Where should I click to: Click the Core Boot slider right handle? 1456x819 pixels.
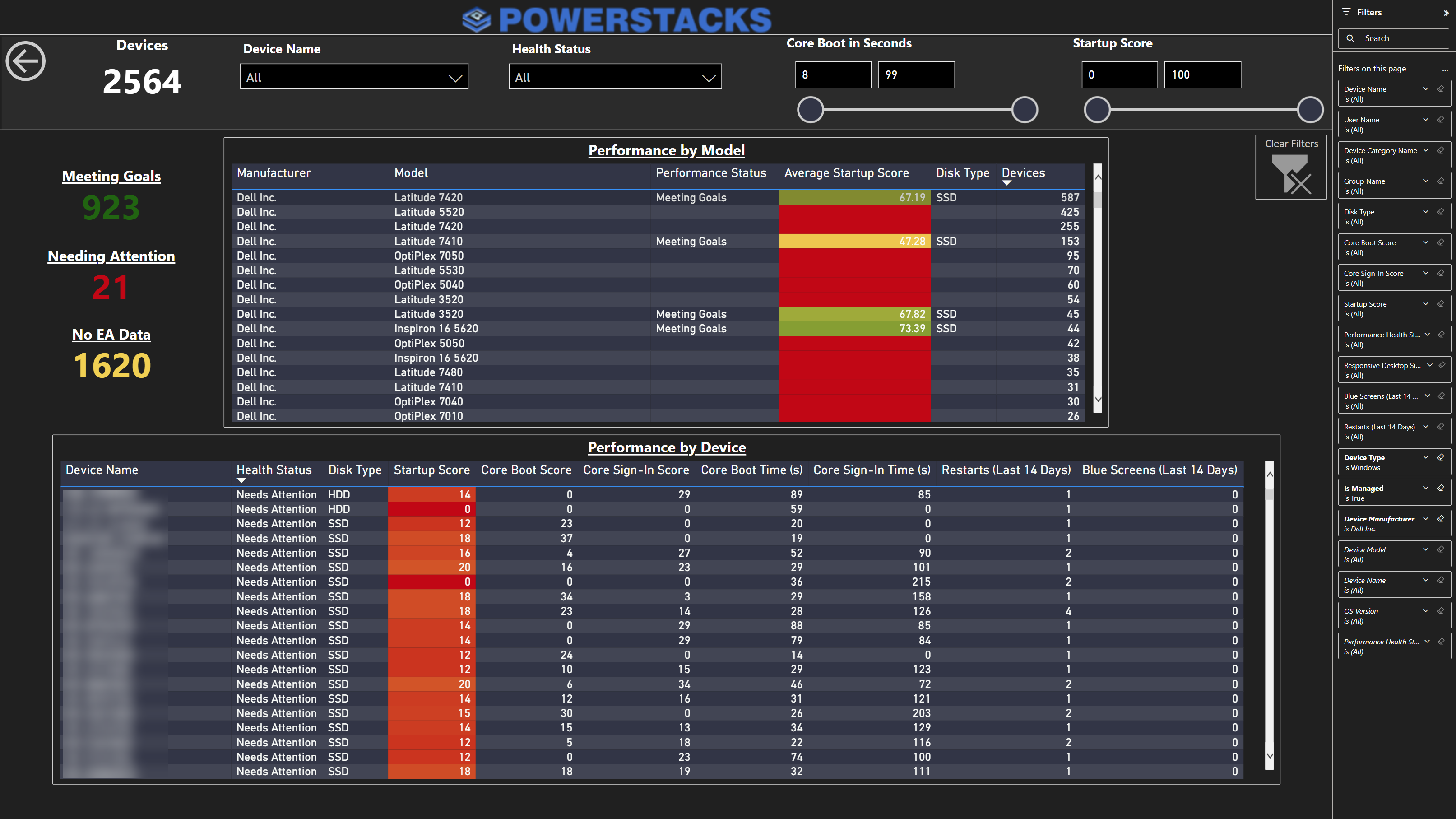pos(1024,110)
